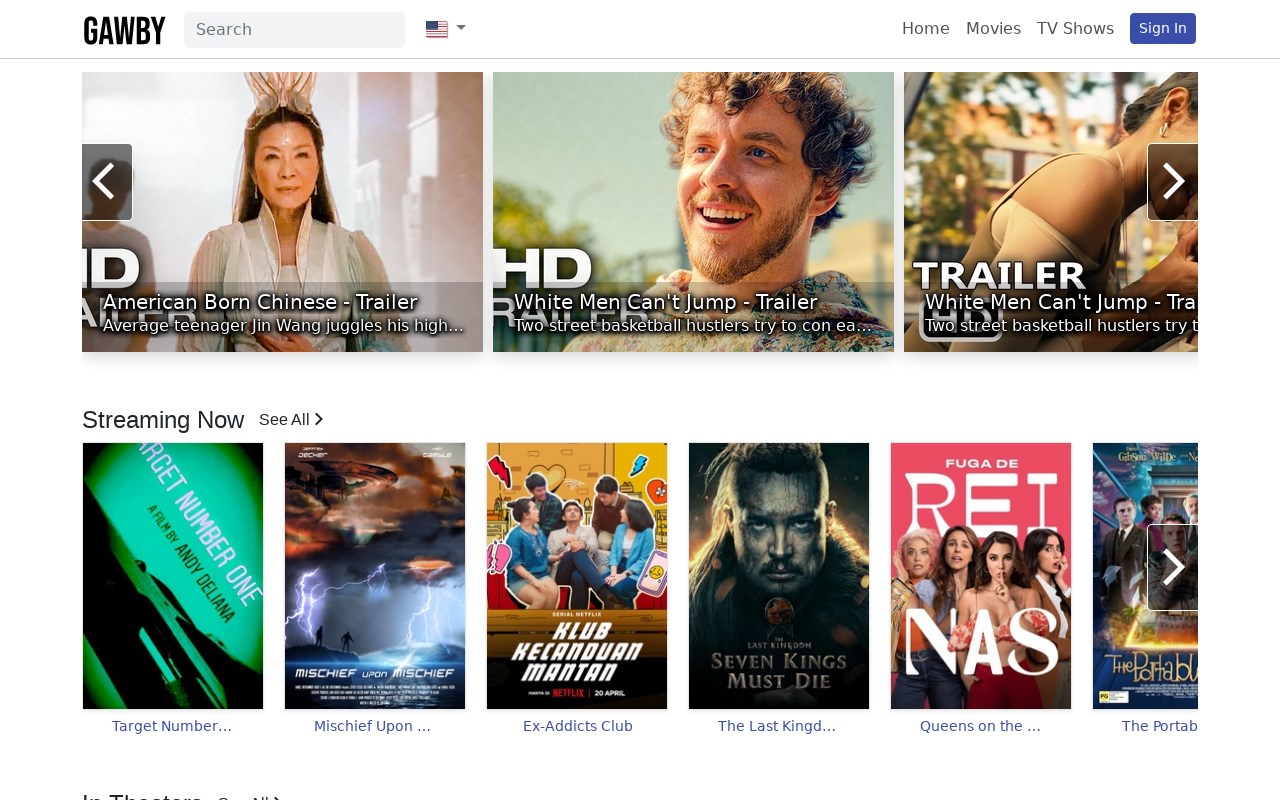Click the 'Two street basketball hustlers try to con' description
Image resolution: width=1280 pixels, height=800 pixels.
693,326
